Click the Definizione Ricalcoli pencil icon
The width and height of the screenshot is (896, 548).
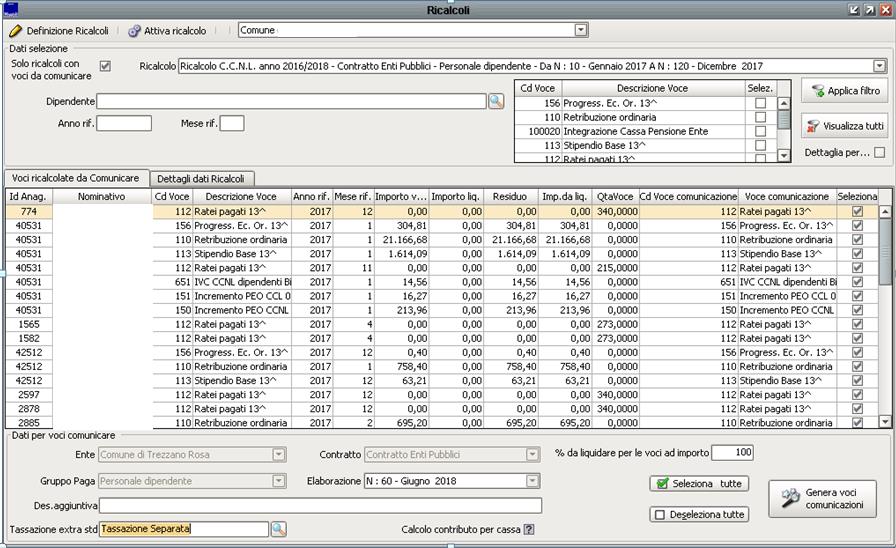14,31
